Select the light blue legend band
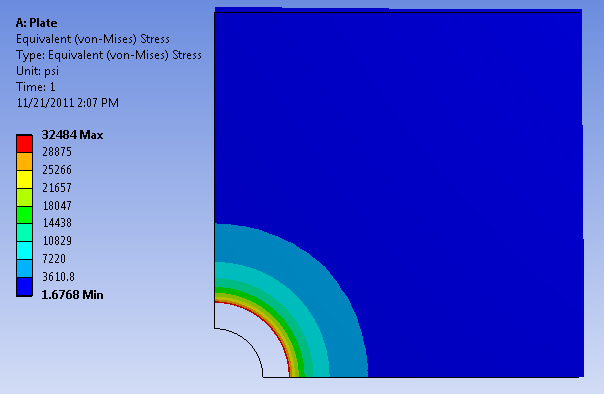This screenshot has width=604, height=394. click(x=24, y=268)
